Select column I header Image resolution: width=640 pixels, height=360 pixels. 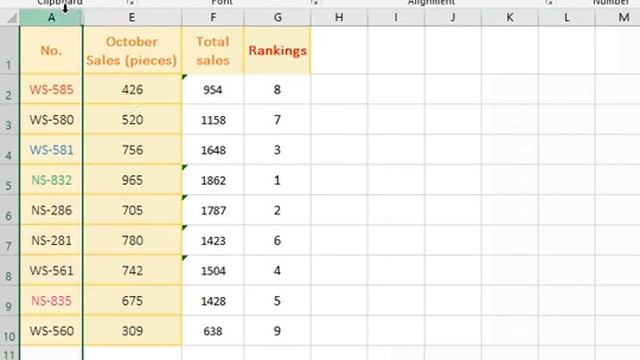396,18
